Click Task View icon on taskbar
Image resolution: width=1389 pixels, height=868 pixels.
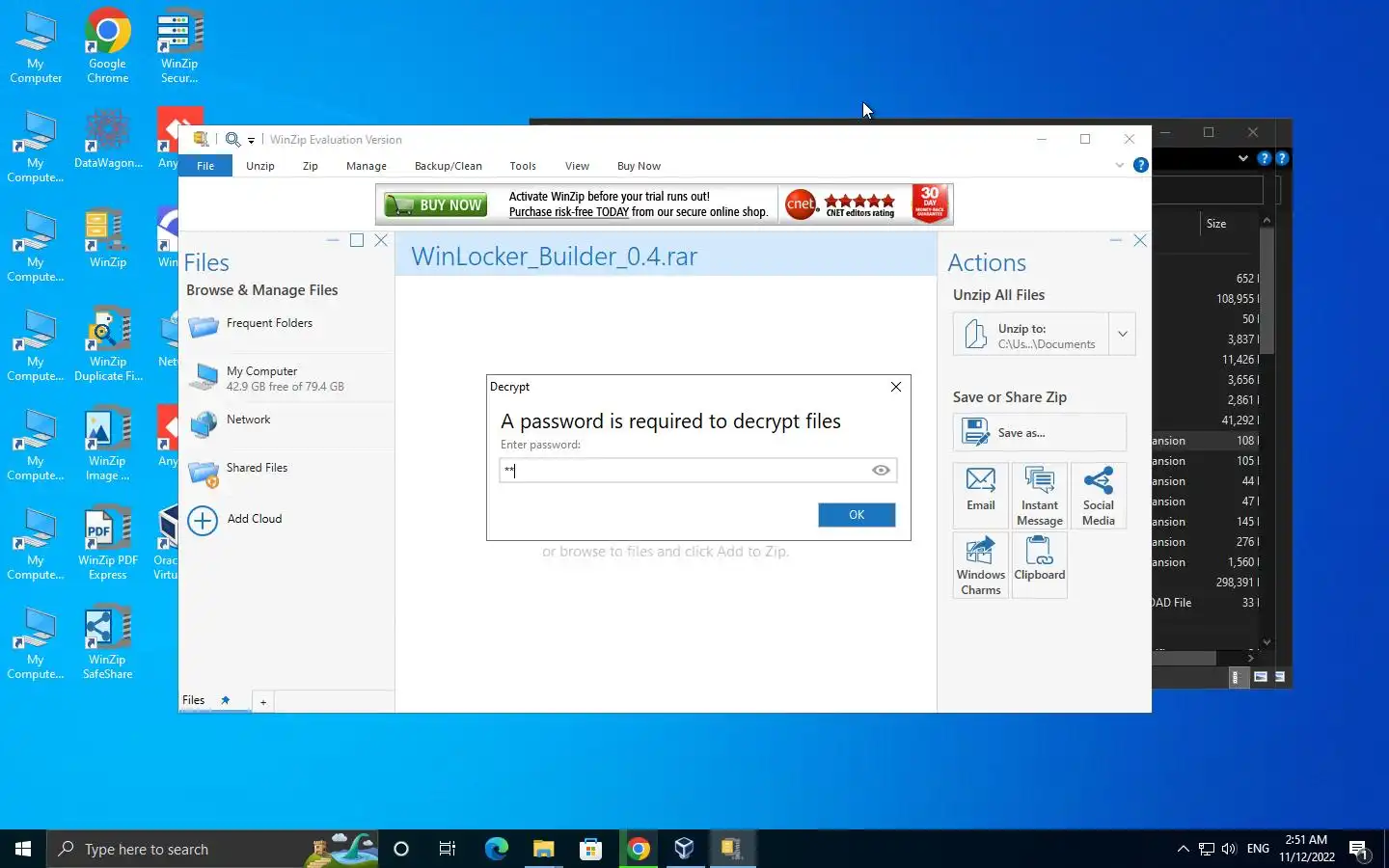point(448,849)
